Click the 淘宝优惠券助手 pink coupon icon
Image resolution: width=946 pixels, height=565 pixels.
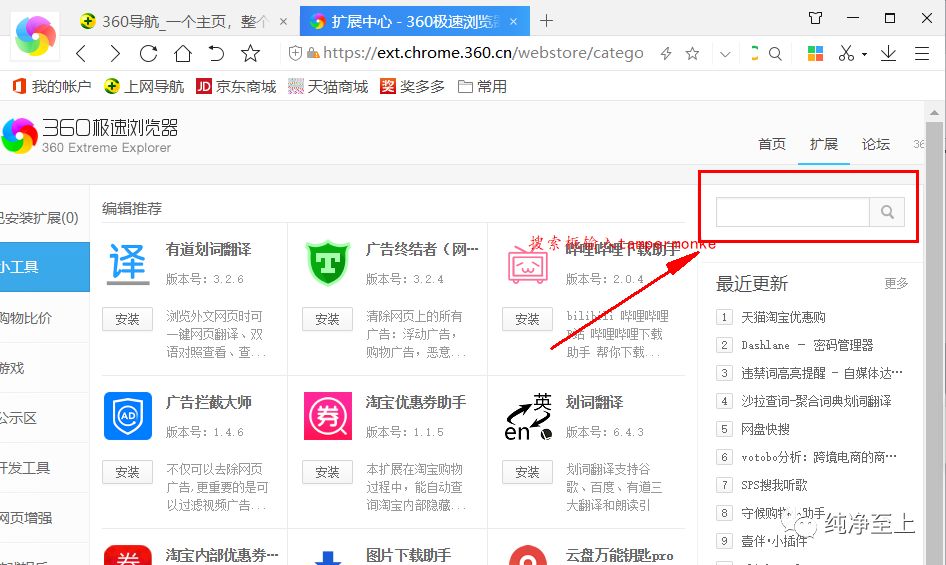[x=328, y=416]
